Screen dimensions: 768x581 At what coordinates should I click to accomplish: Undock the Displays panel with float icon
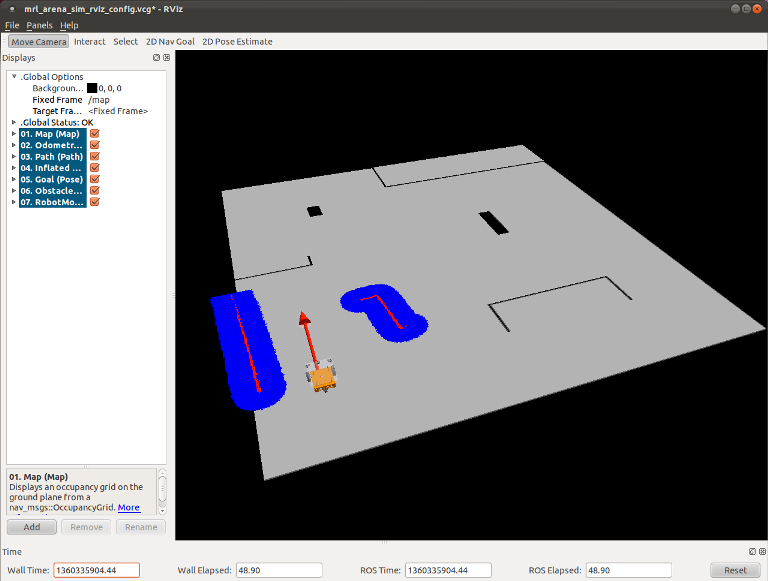[157, 58]
